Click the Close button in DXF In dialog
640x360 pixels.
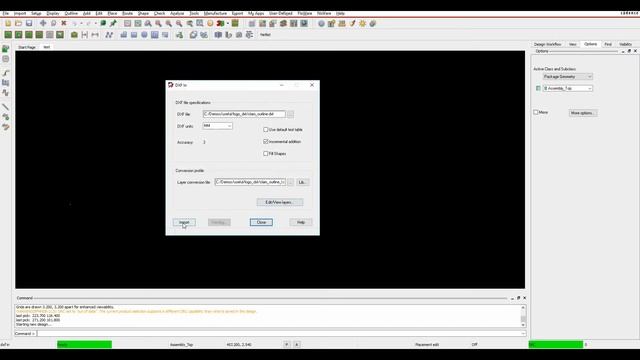coord(261,222)
